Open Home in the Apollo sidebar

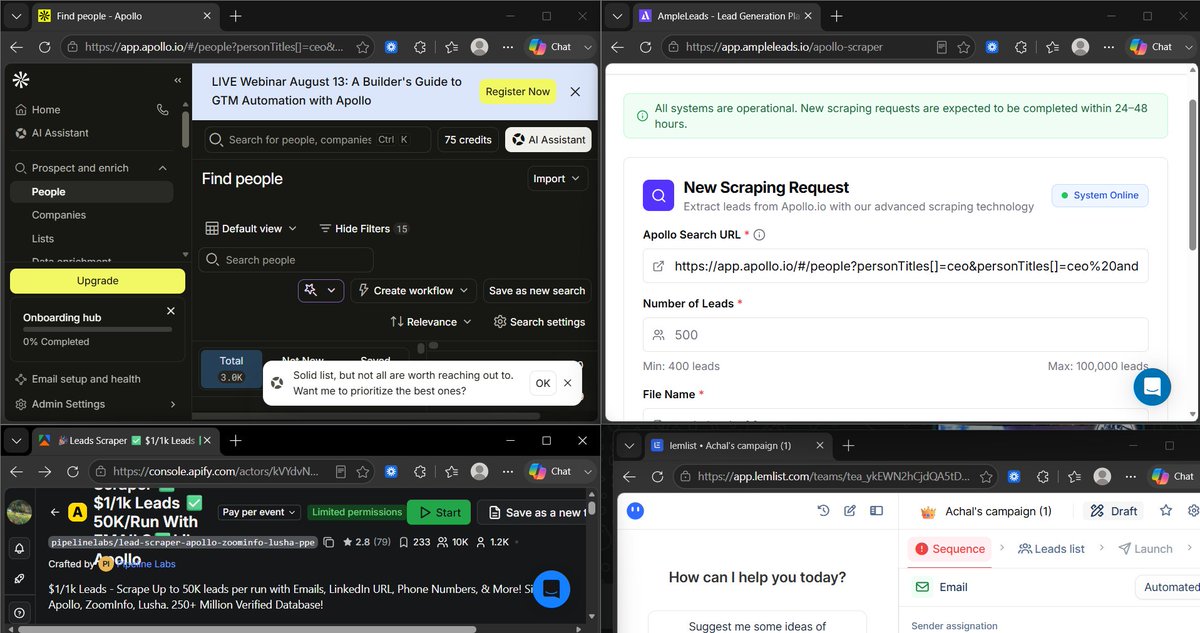click(46, 110)
